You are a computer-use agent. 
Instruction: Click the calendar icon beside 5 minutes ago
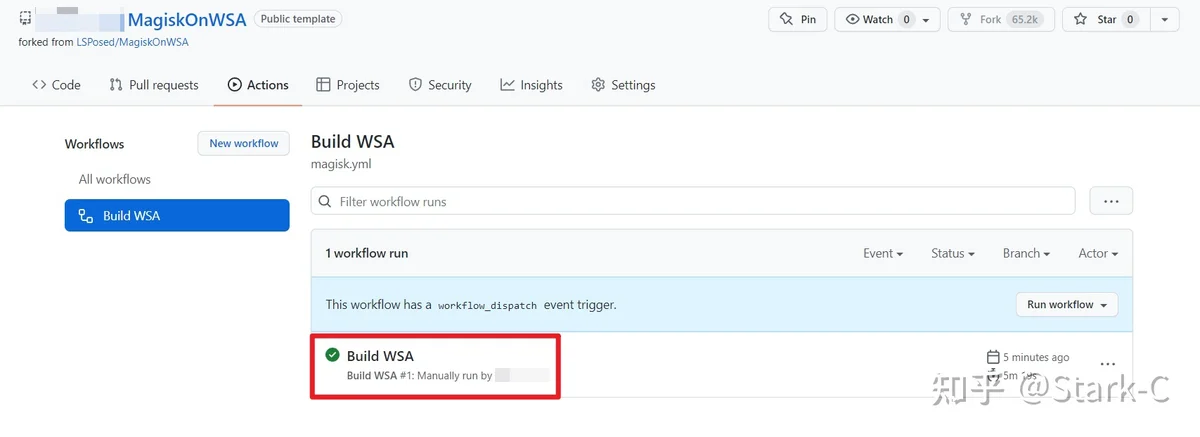(x=992, y=357)
